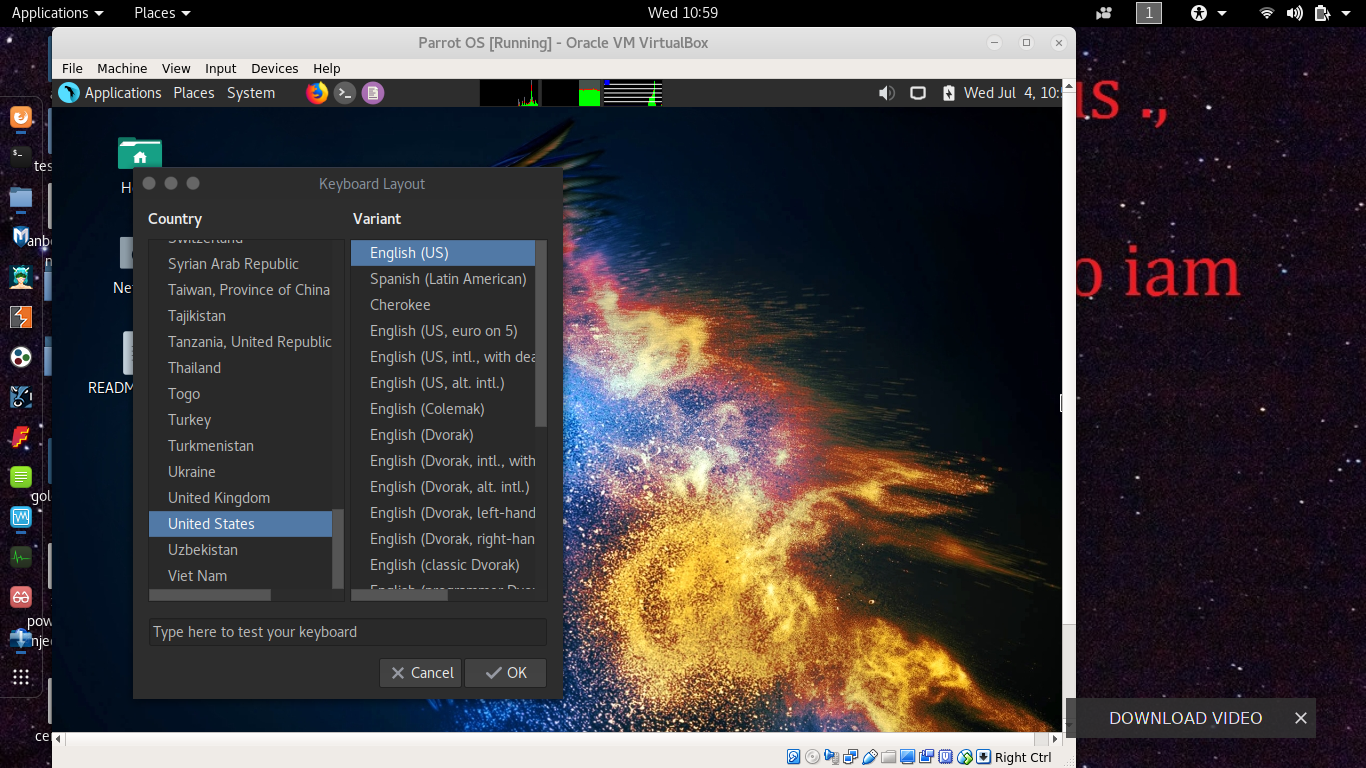Click the optical disc icon in VirtualBox status bar
The image size is (1366, 768).
click(x=813, y=757)
